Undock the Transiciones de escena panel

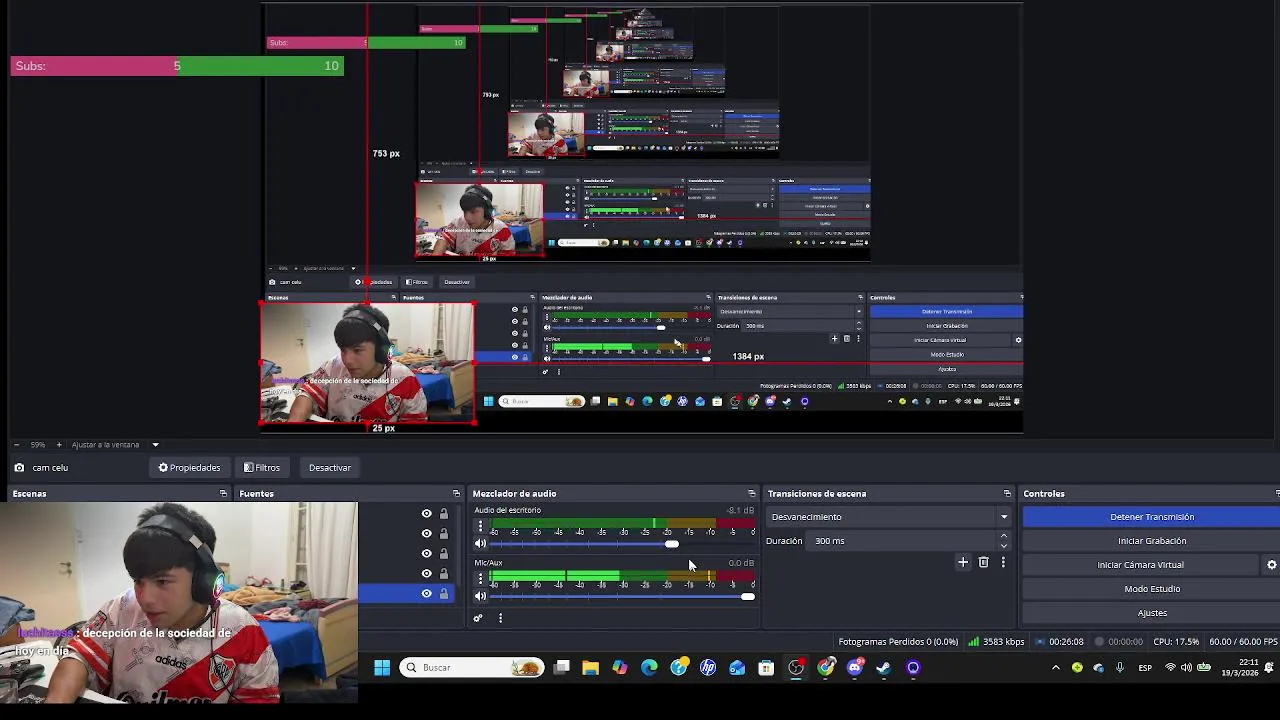tap(1007, 493)
